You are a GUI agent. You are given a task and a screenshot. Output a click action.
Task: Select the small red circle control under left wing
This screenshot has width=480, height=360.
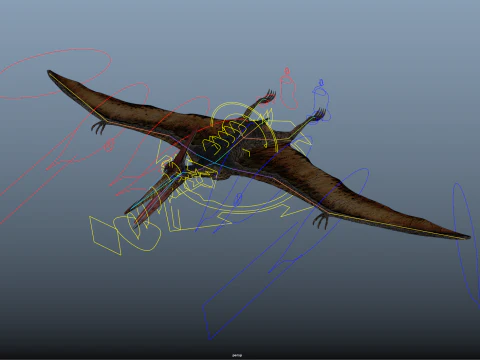(x=109, y=145)
